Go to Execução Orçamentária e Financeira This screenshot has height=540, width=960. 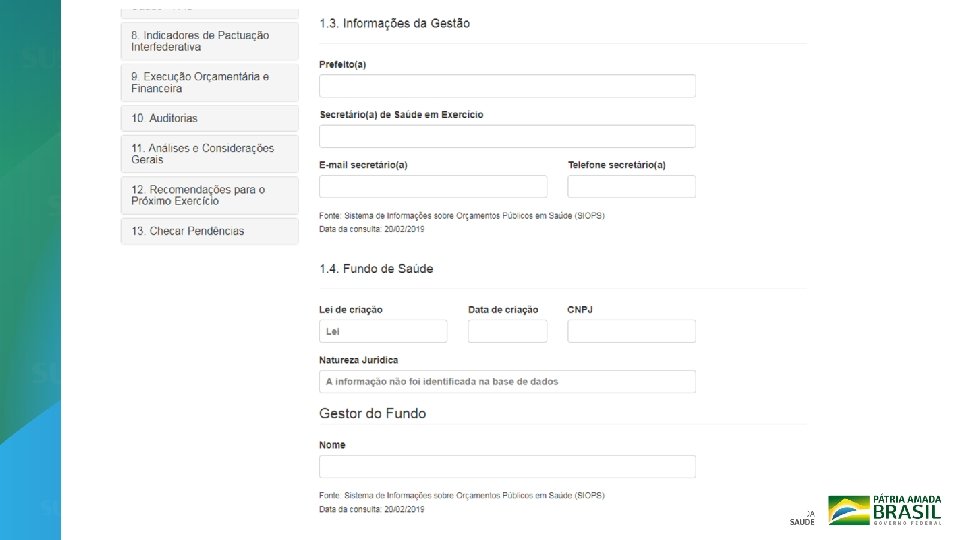[209, 82]
